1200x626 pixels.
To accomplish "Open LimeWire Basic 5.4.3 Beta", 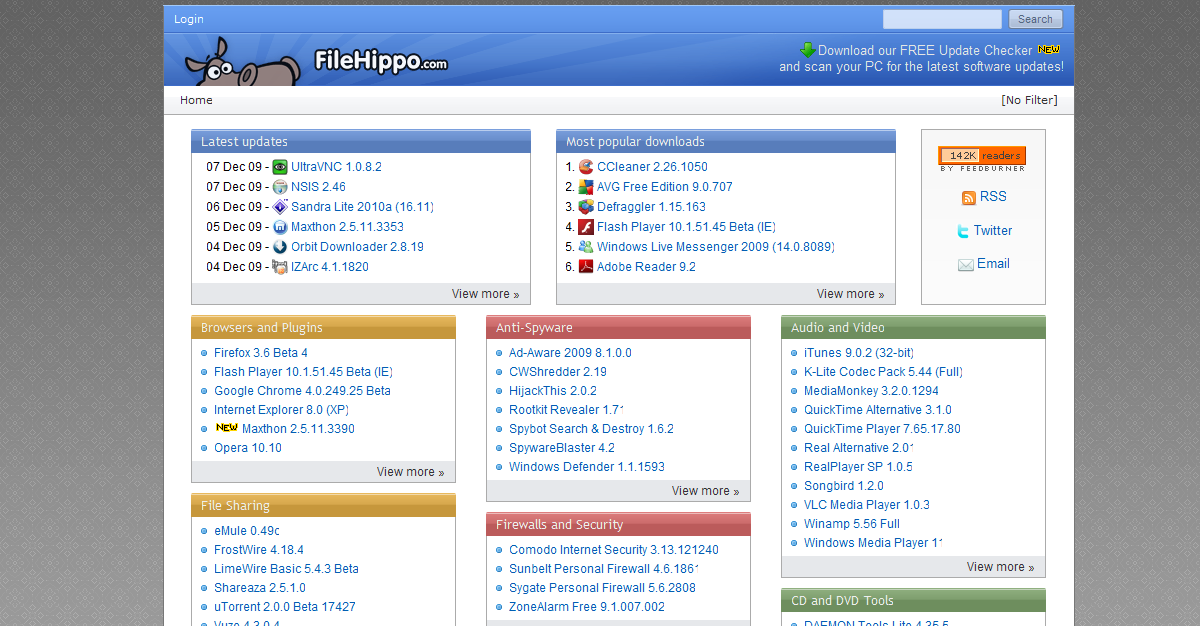I will click(286, 569).
